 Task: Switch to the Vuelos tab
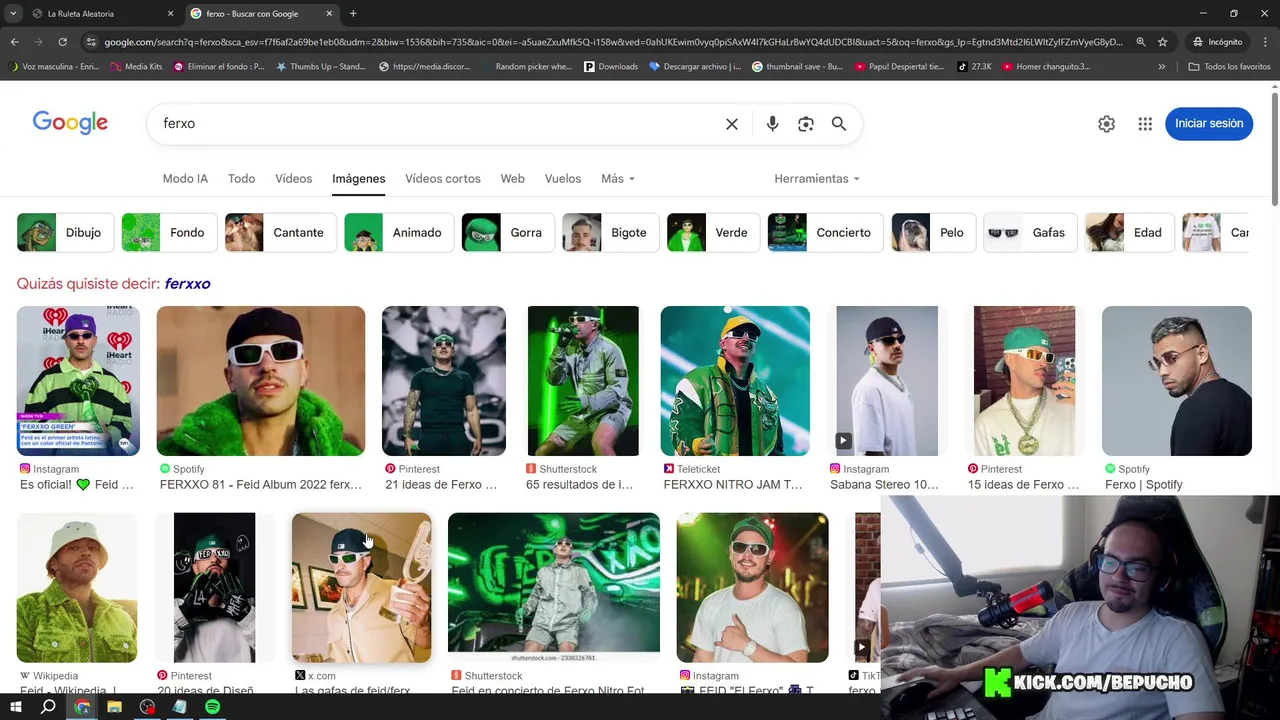pos(562,179)
